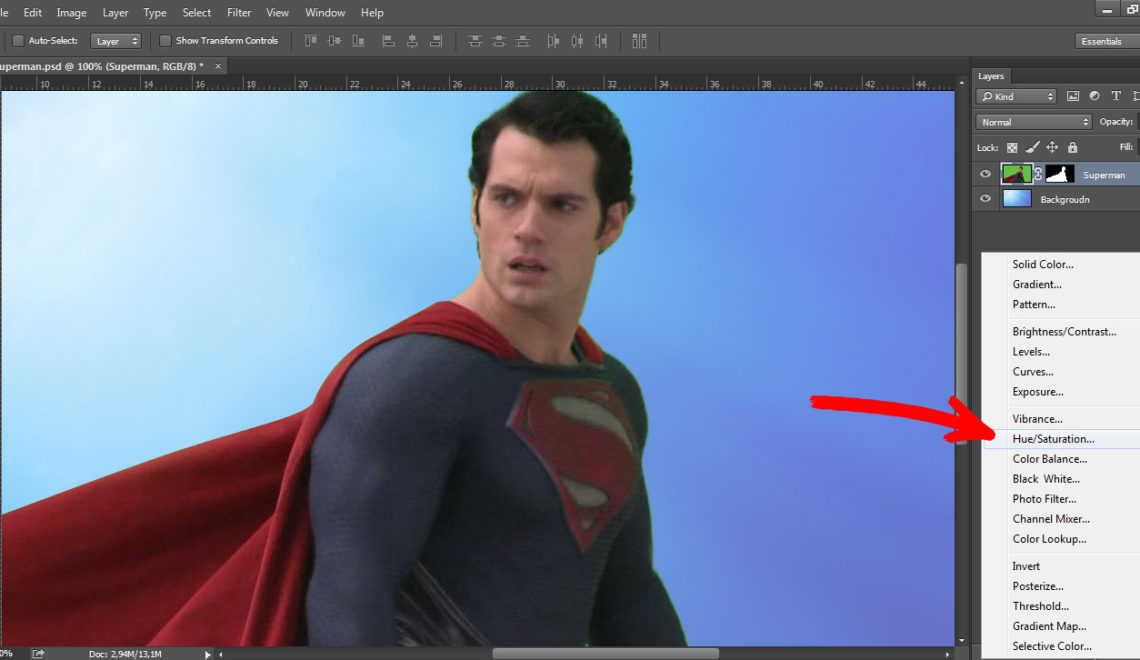Open the Layer menu
1140x660 pixels.
115,12
